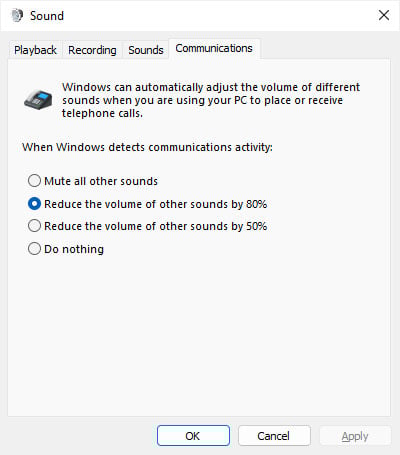Select the reduce by 80% radio circle

pos(34,204)
